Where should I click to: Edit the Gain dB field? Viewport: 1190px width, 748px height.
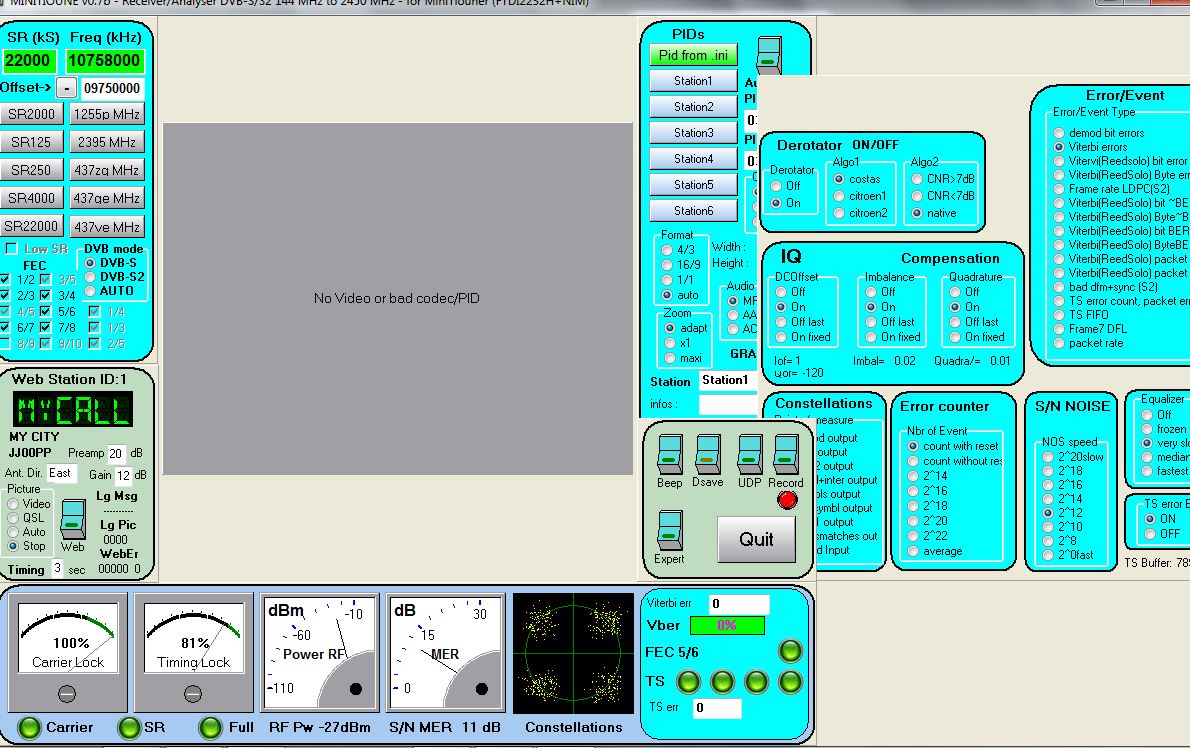[x=123, y=476]
